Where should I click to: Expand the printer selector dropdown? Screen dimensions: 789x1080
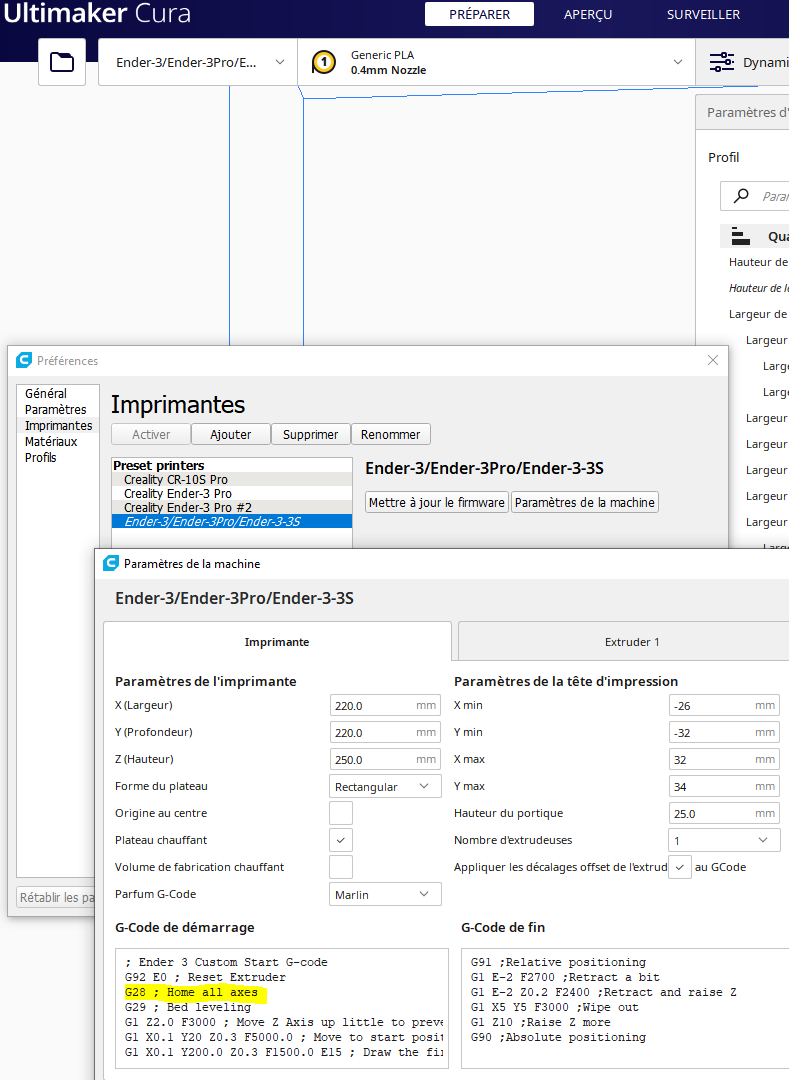pyautogui.click(x=198, y=62)
